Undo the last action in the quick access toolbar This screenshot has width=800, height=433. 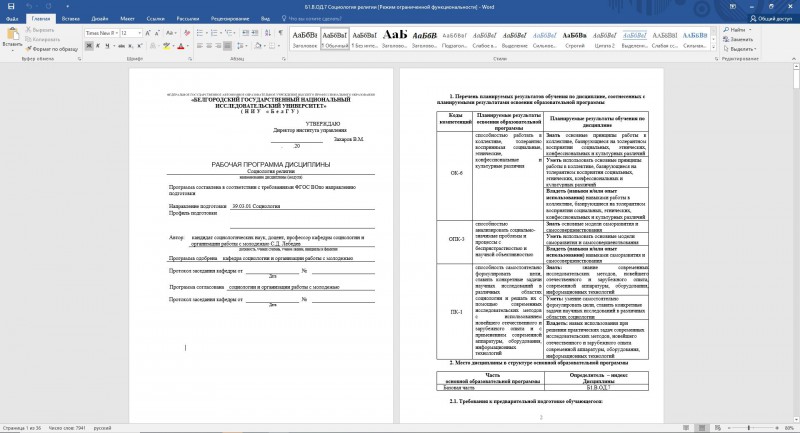29,7
